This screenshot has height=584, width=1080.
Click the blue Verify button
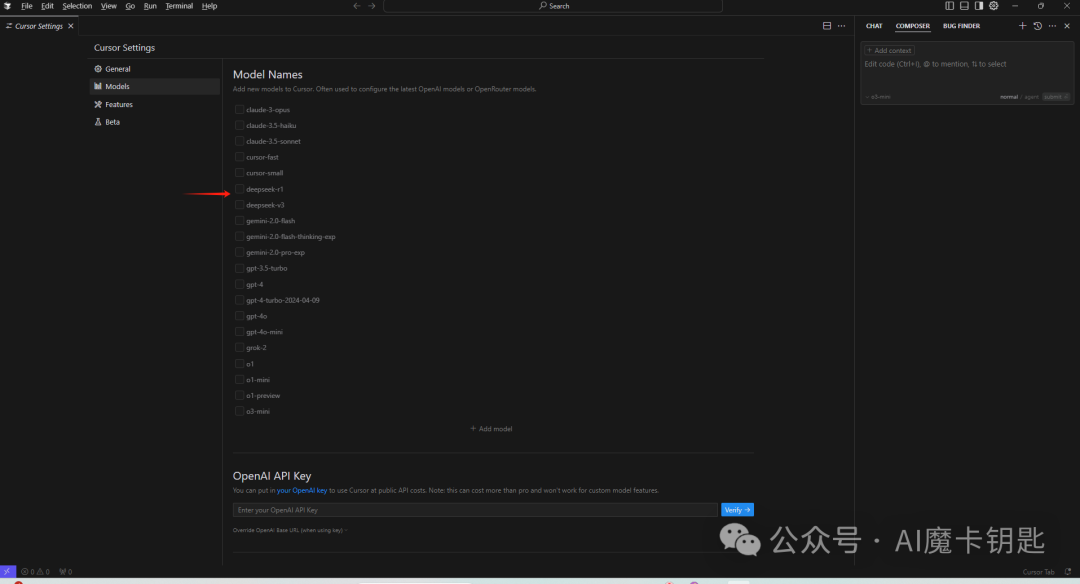click(737, 510)
